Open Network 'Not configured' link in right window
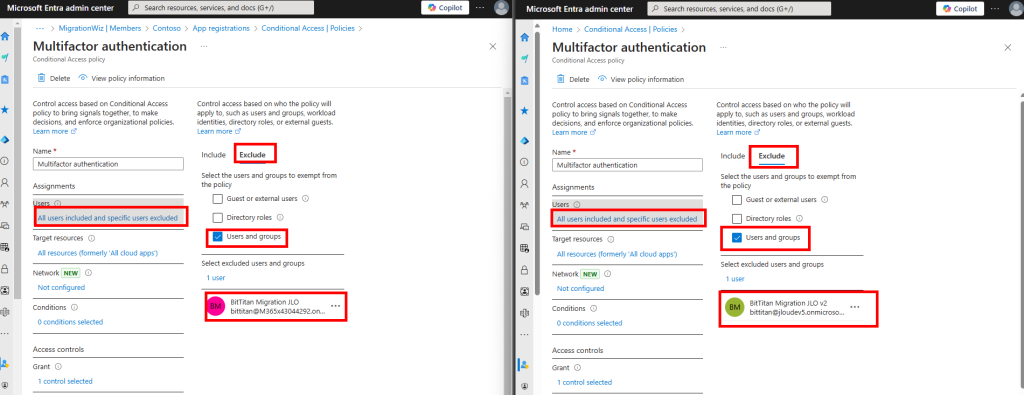The image size is (1024, 395). pos(580,288)
